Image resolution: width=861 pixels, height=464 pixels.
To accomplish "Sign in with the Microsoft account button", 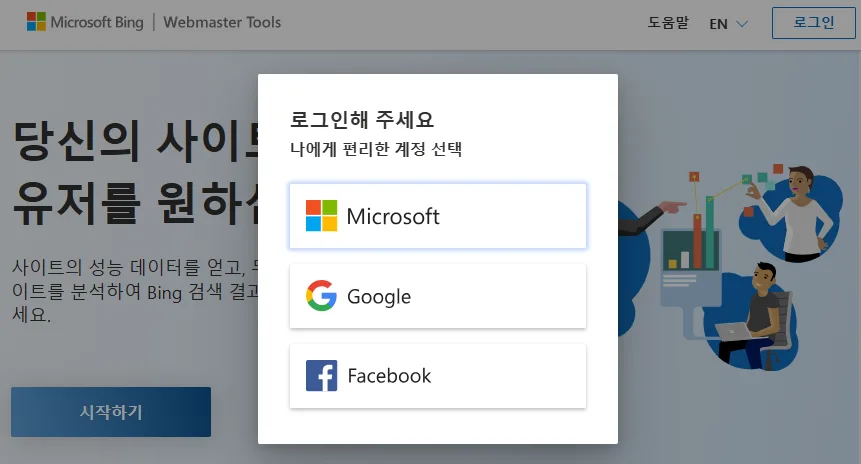I will (438, 216).
